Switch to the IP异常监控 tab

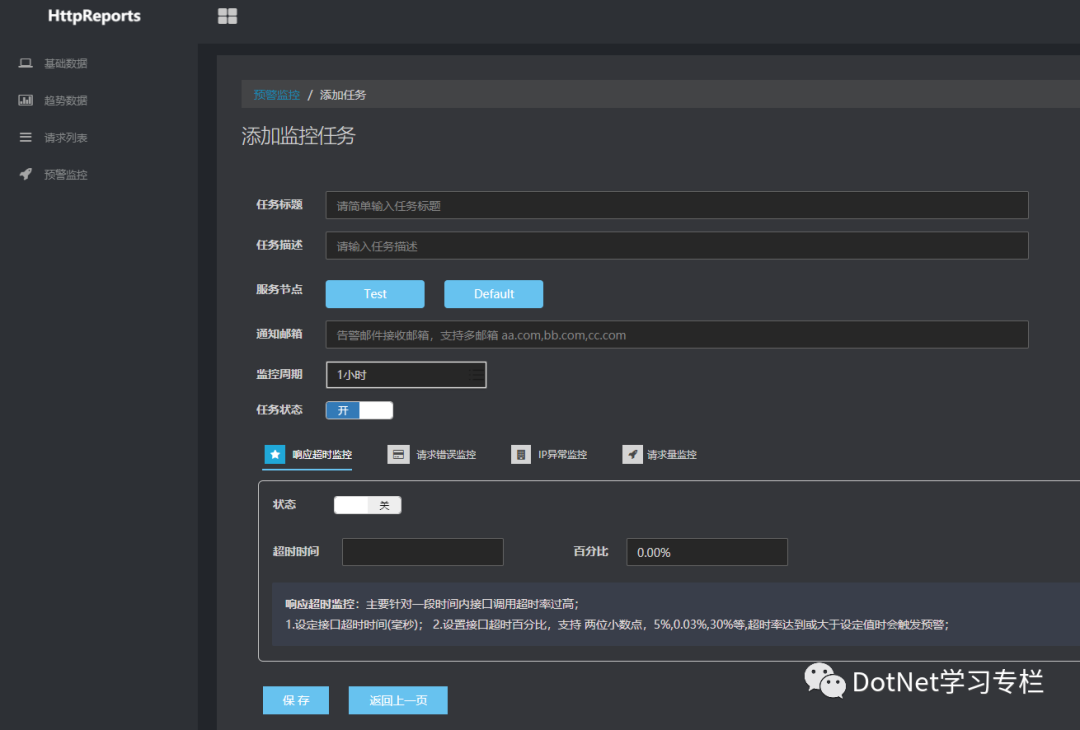[549, 455]
